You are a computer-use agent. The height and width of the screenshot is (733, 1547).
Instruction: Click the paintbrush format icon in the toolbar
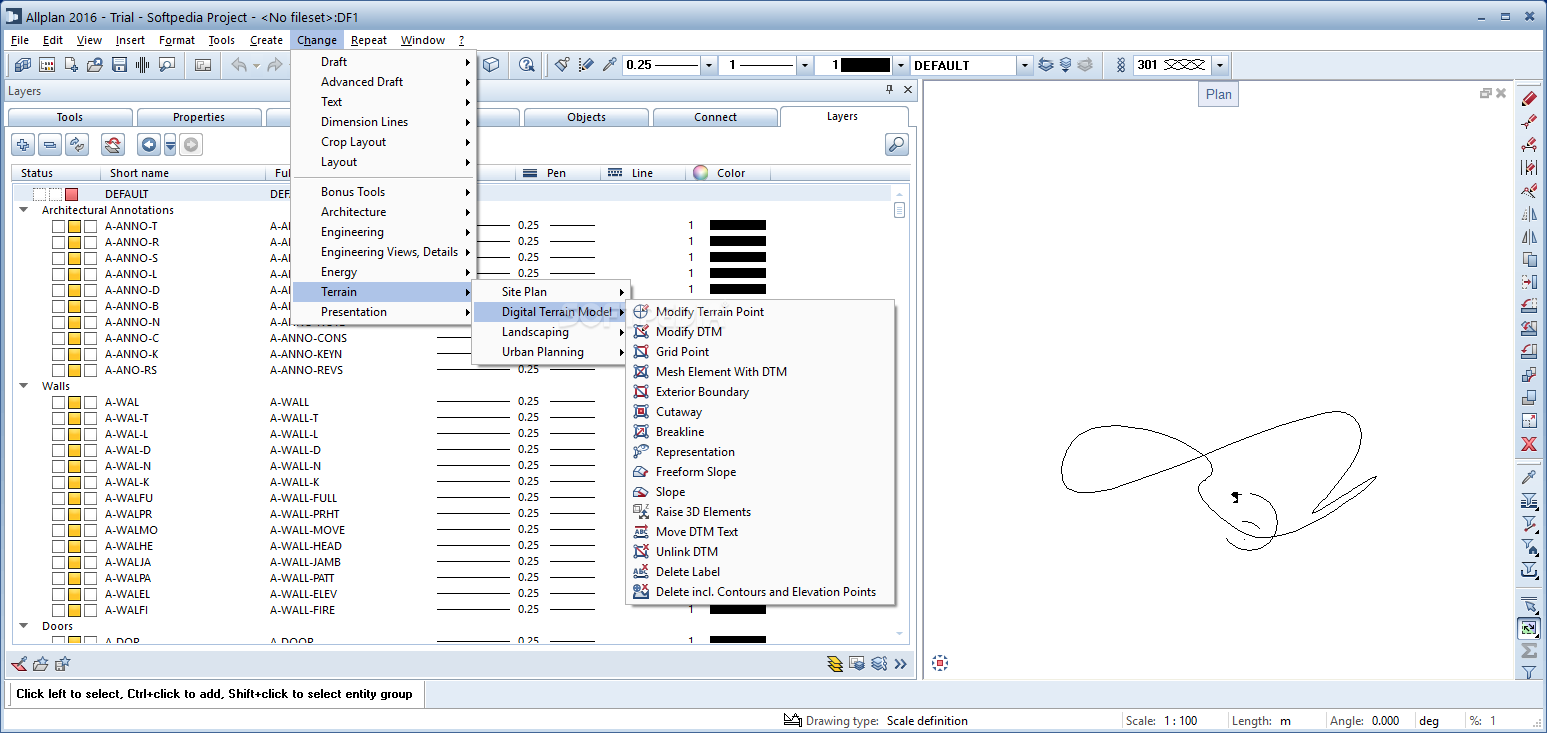coord(562,65)
